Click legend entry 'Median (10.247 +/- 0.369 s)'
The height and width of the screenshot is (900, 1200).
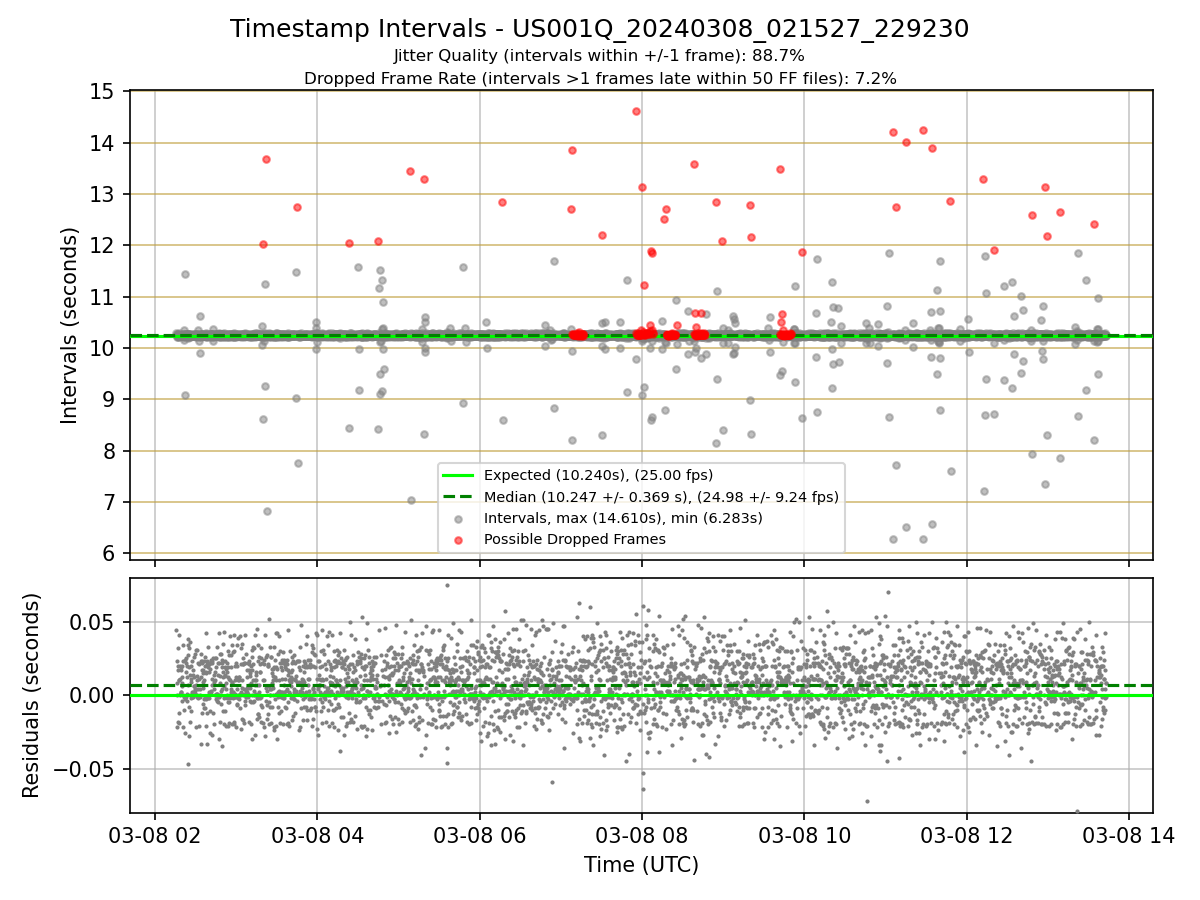click(x=661, y=497)
